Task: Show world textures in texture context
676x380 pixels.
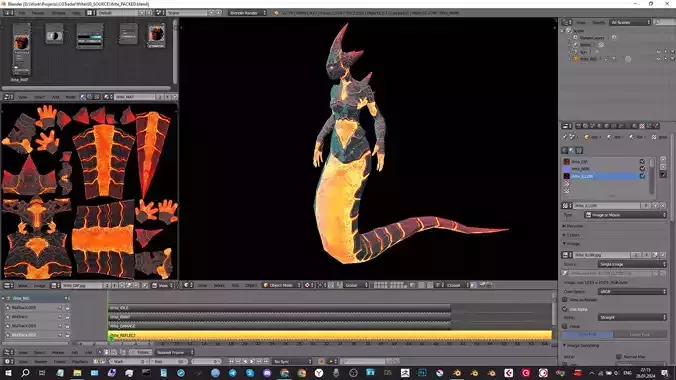Action: click(564, 150)
